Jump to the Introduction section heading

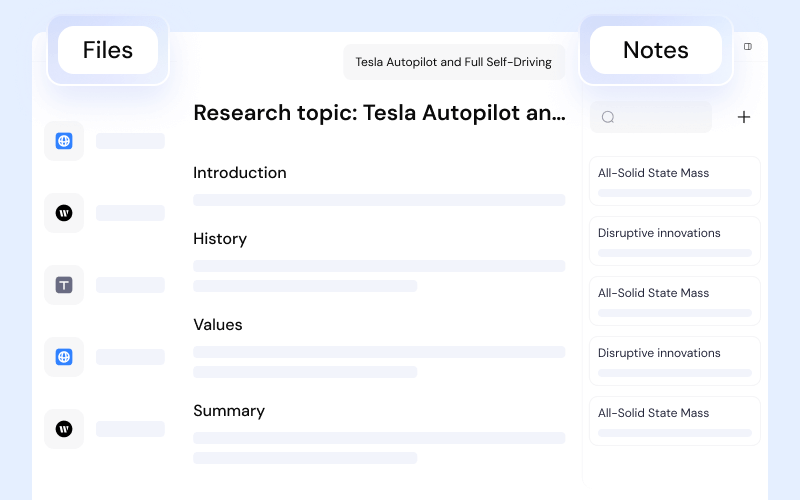(x=240, y=172)
